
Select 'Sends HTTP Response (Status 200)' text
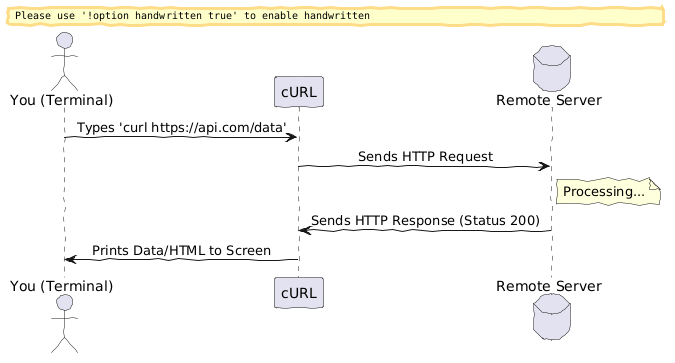point(425,220)
